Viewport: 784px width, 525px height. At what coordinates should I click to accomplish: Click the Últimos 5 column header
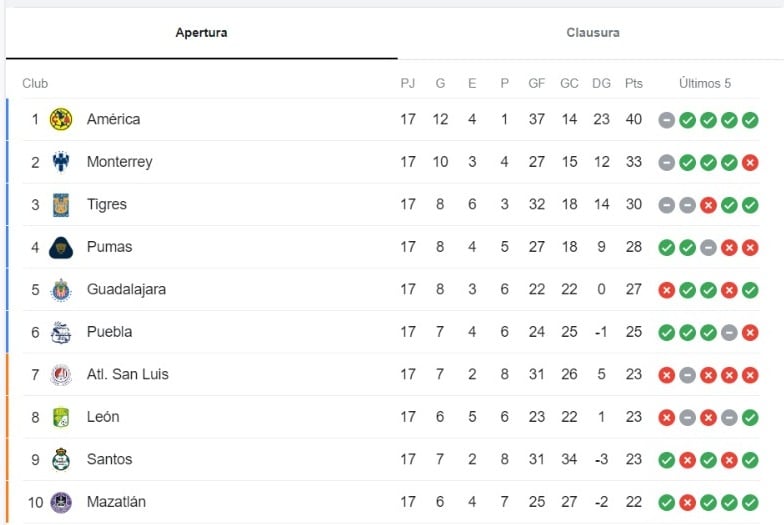[x=705, y=83]
